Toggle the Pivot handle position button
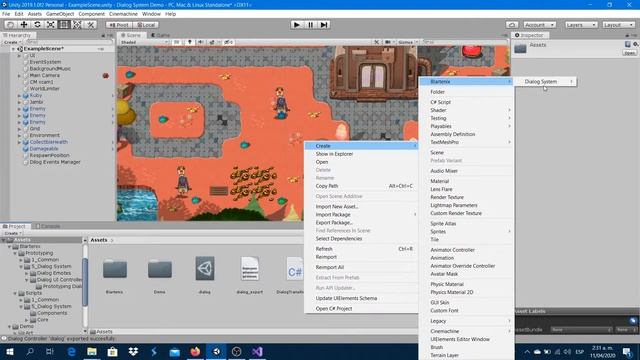 (118, 25)
